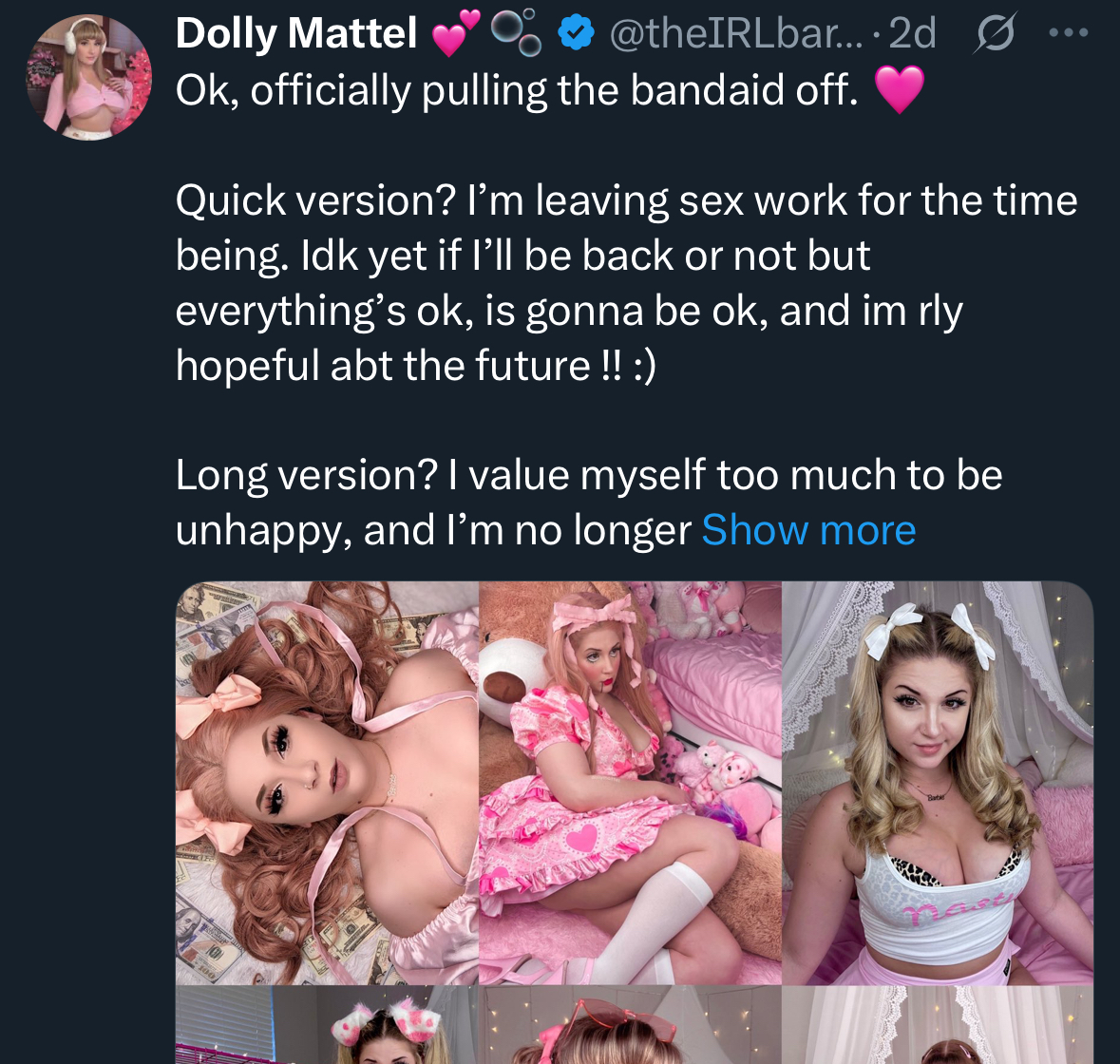Click the bubbles emoji beside the name
Screen dimensions: 1120x1064
[517, 33]
